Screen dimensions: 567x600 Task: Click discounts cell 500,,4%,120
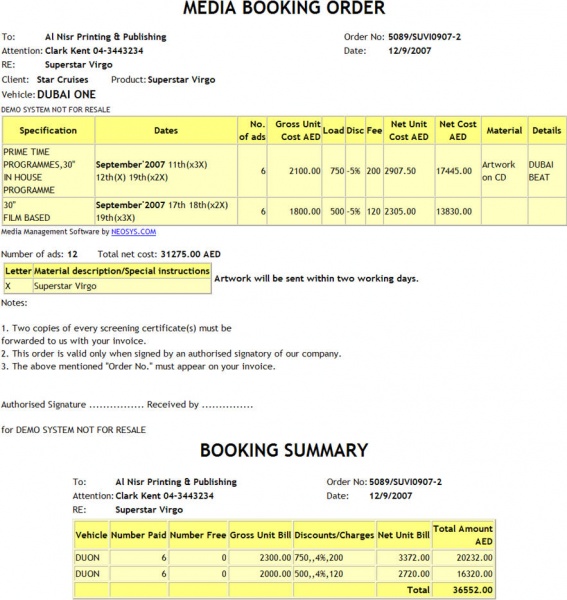tap(334, 574)
